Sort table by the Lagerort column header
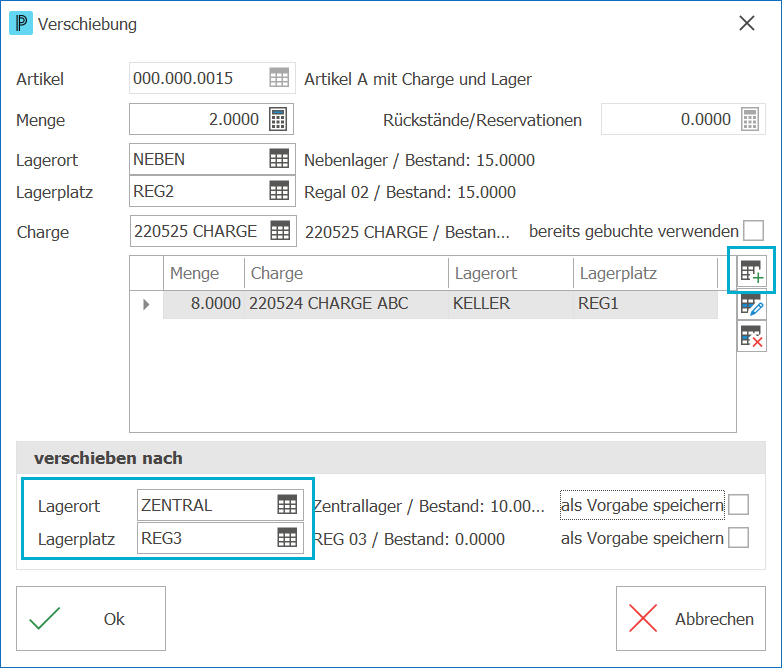Viewport: 782px width, 668px height. tap(511, 273)
